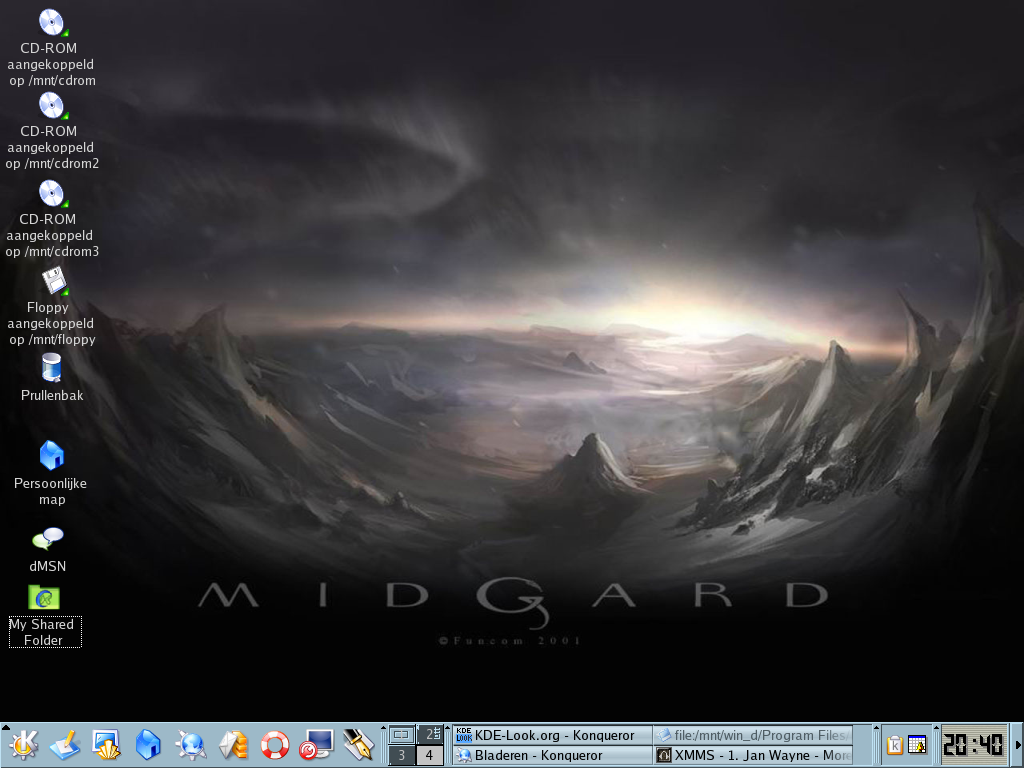The image size is (1024, 768).
Task: Click pager applet handle arrow
Action: coord(383,728)
